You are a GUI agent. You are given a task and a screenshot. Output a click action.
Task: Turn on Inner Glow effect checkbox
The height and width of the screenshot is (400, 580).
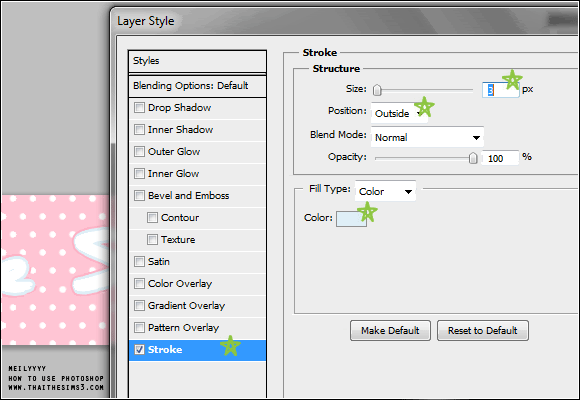(x=139, y=174)
